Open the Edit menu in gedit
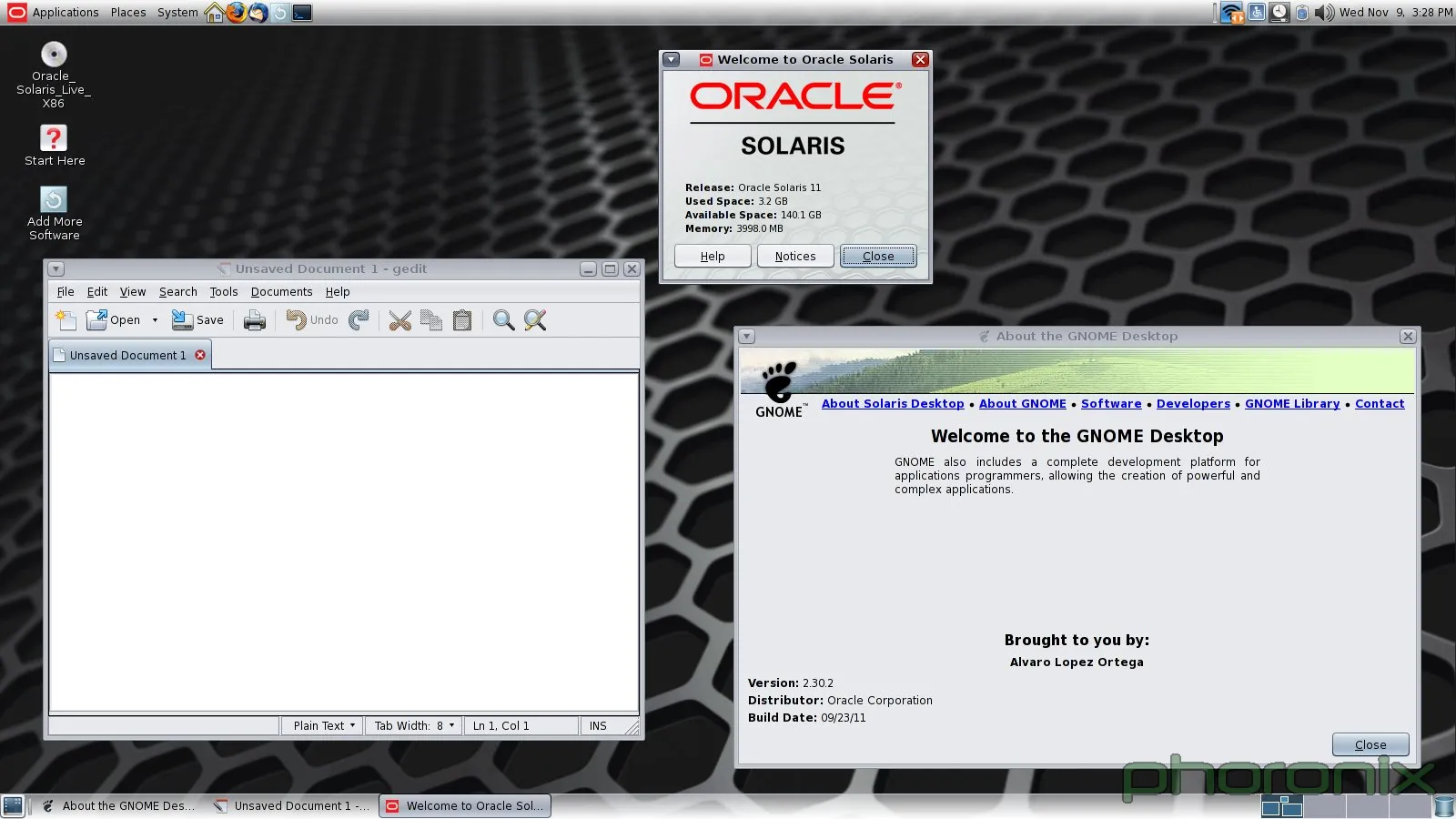Image resolution: width=1456 pixels, height=819 pixels. (97, 292)
